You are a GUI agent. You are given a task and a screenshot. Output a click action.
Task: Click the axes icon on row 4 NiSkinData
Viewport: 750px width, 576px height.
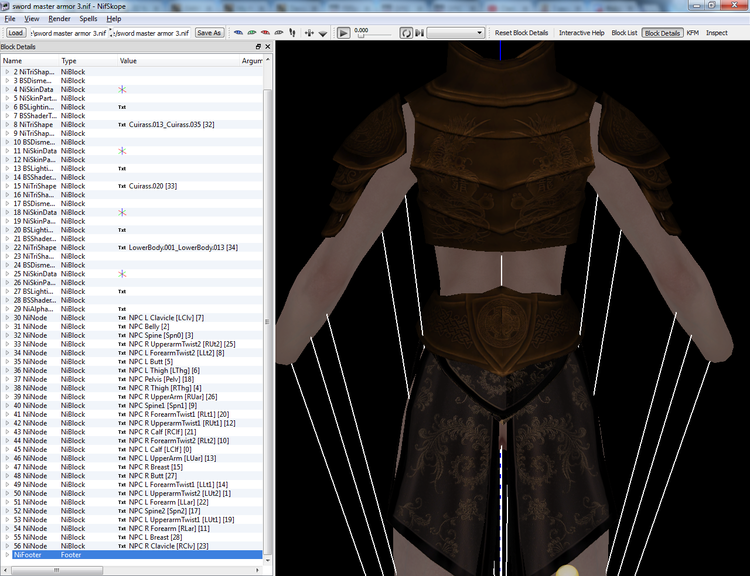point(122,89)
